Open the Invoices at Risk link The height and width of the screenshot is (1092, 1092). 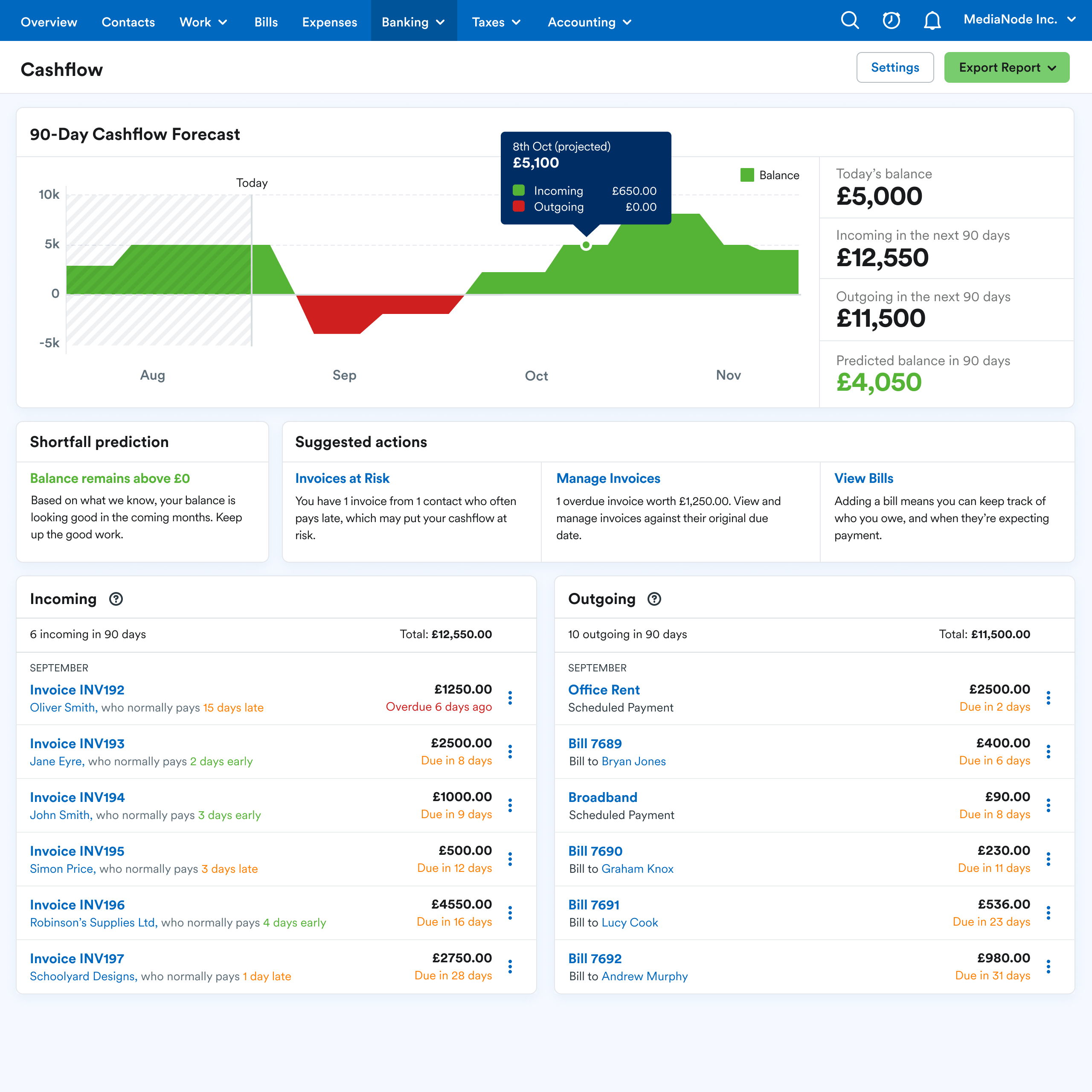[x=342, y=478]
